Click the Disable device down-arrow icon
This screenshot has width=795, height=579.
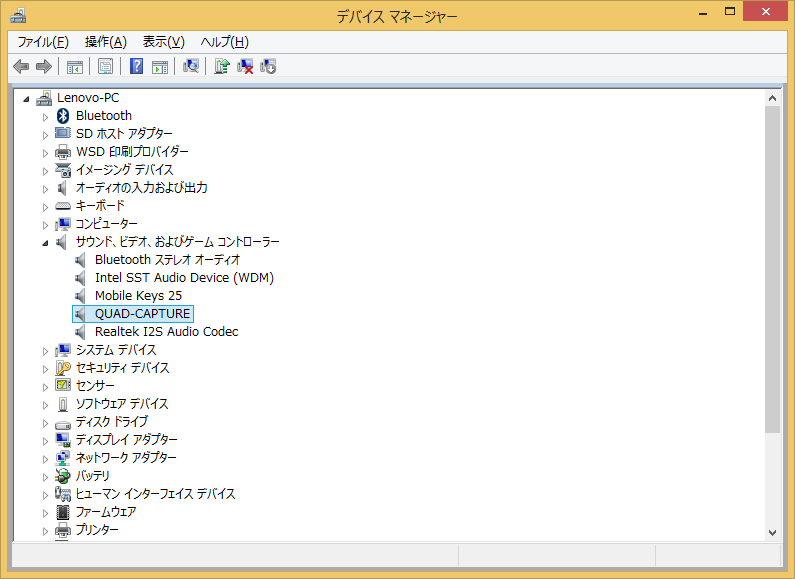click(x=268, y=66)
